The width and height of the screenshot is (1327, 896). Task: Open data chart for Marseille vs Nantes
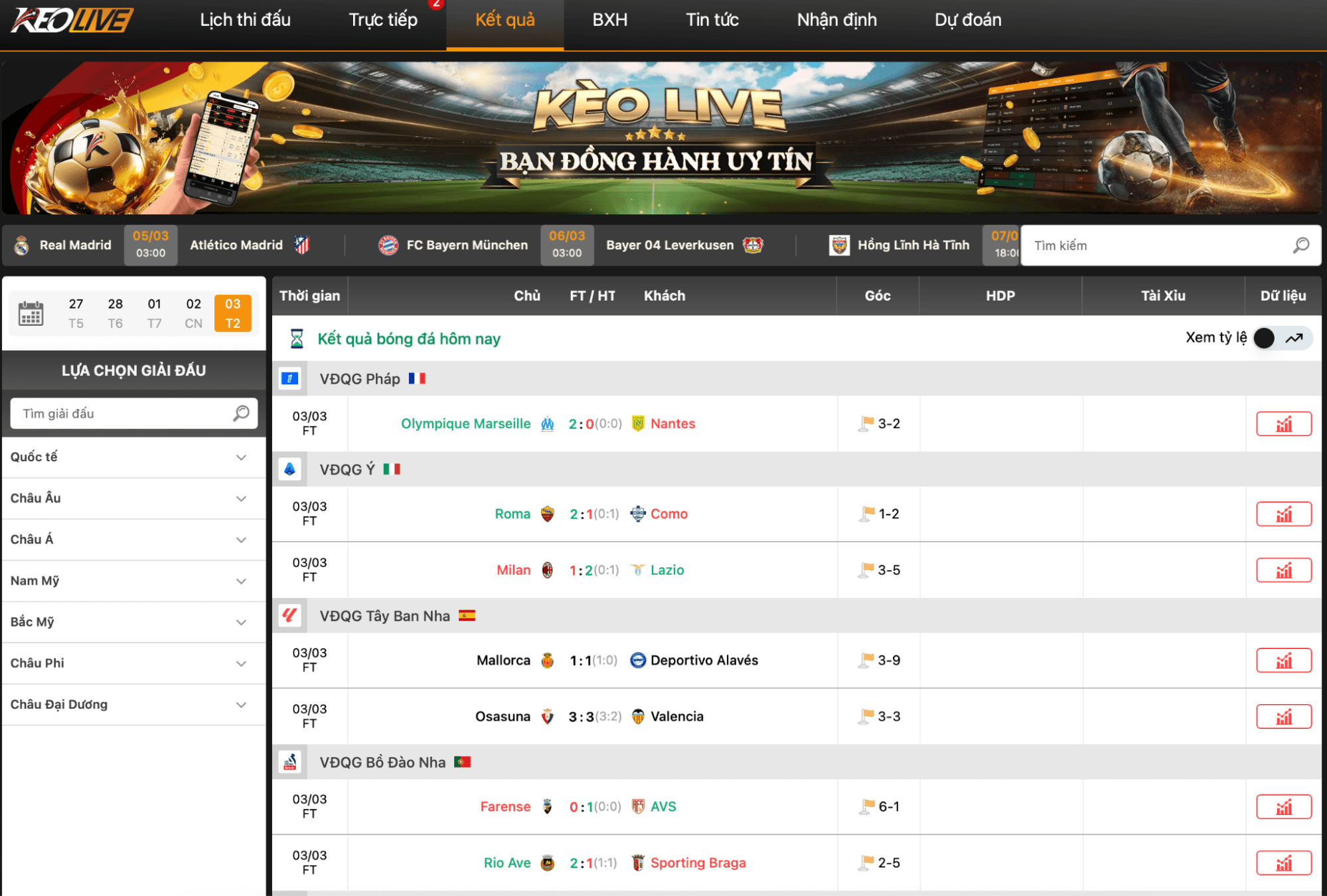tap(1283, 424)
